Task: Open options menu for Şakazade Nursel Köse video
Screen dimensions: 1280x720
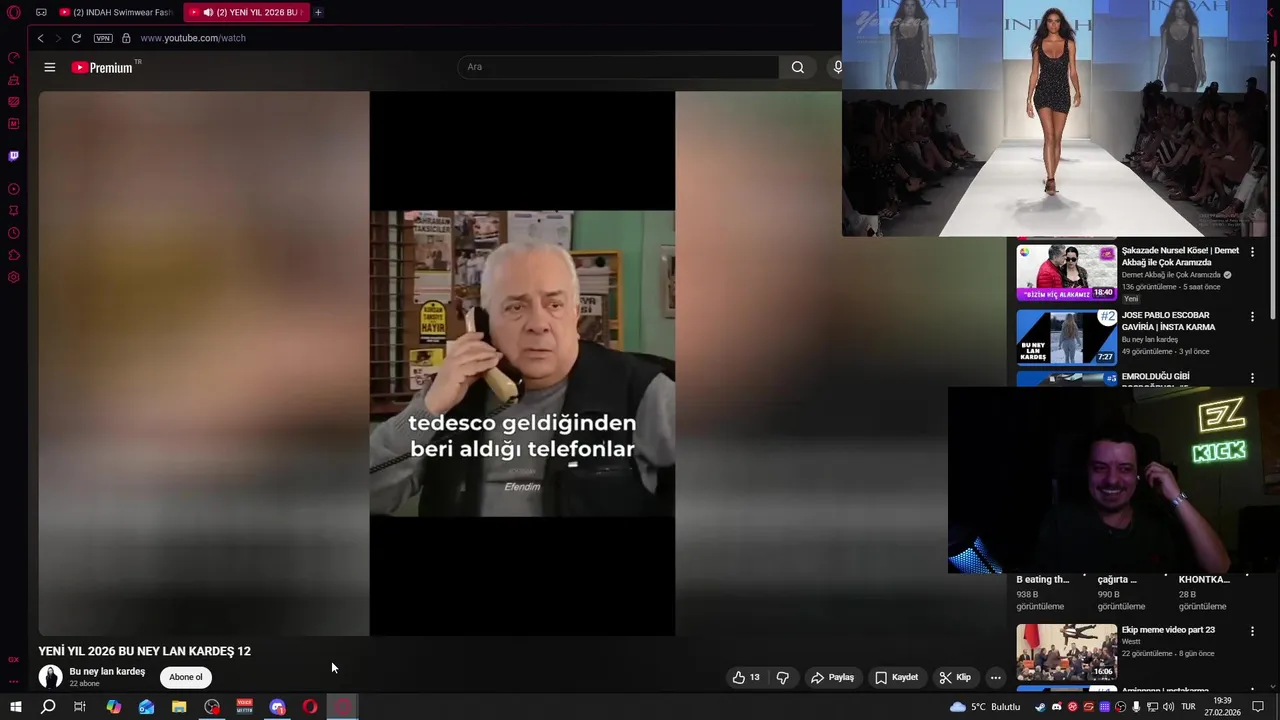Action: [x=1252, y=252]
